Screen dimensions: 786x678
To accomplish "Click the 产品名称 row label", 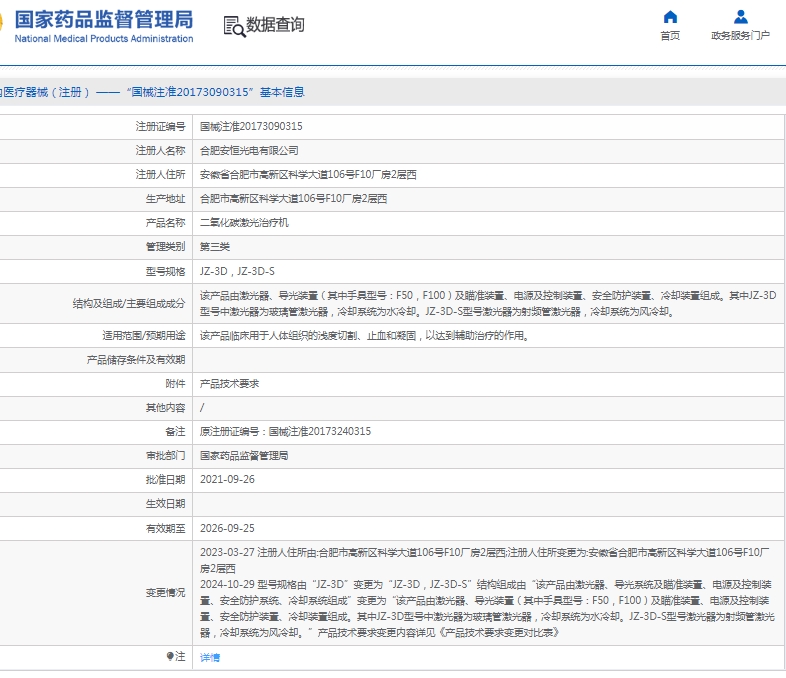I will [x=165, y=222].
